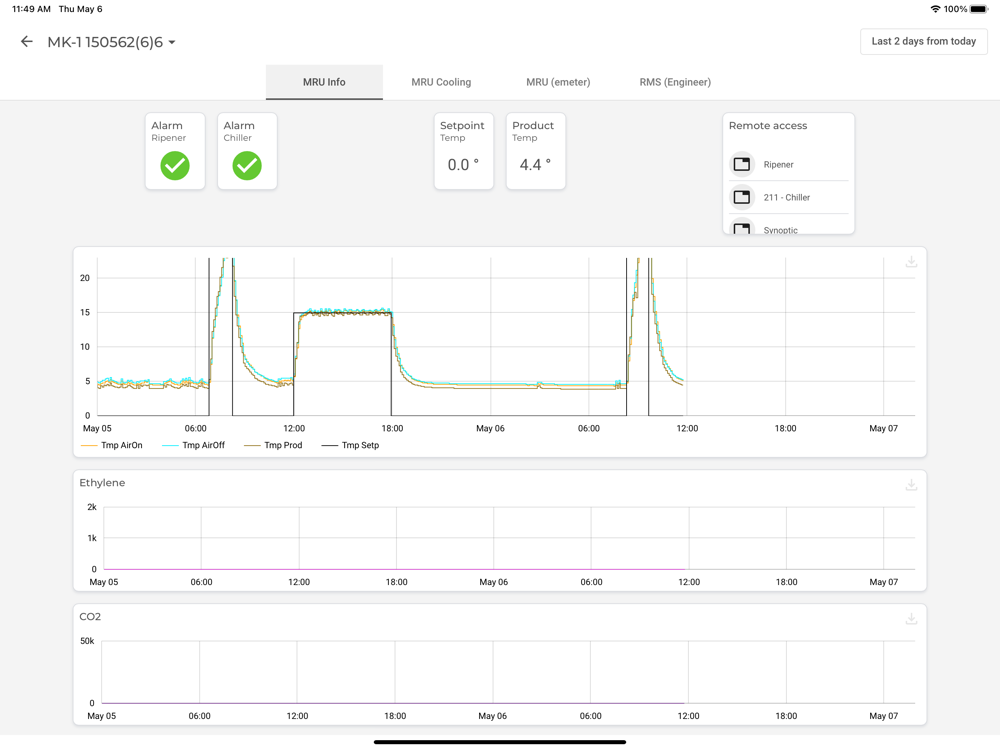Tap the iPad home indicator bar
This screenshot has width=1000, height=750.
[x=500, y=742]
